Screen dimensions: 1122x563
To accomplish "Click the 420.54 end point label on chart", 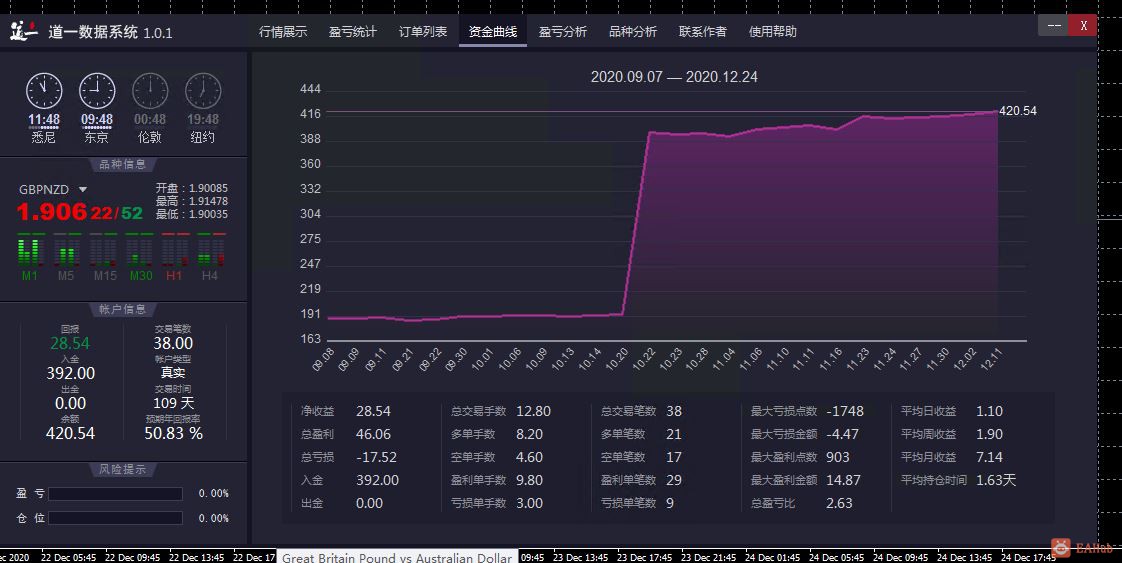I will (1018, 111).
